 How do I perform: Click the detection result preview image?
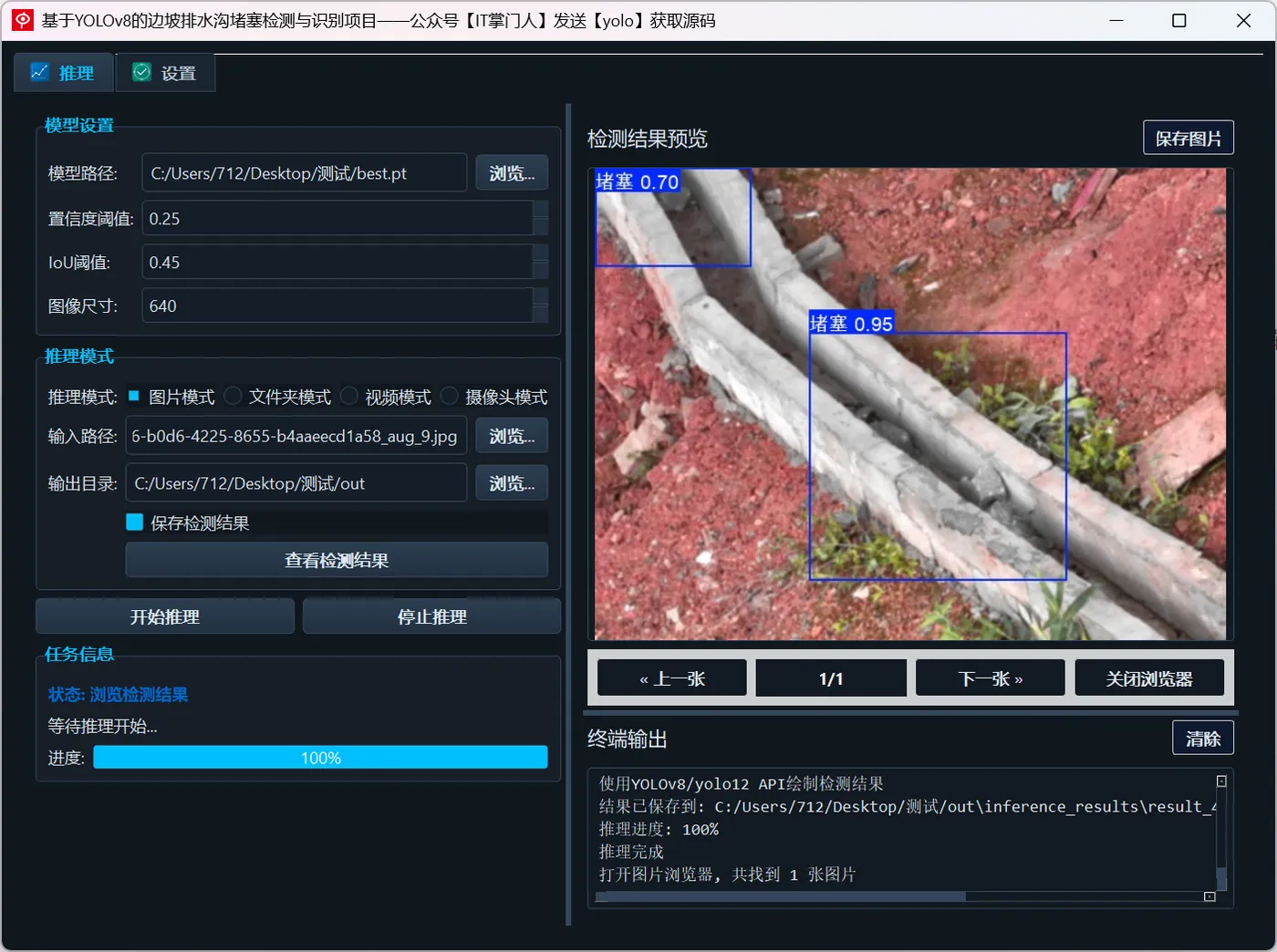click(910, 404)
